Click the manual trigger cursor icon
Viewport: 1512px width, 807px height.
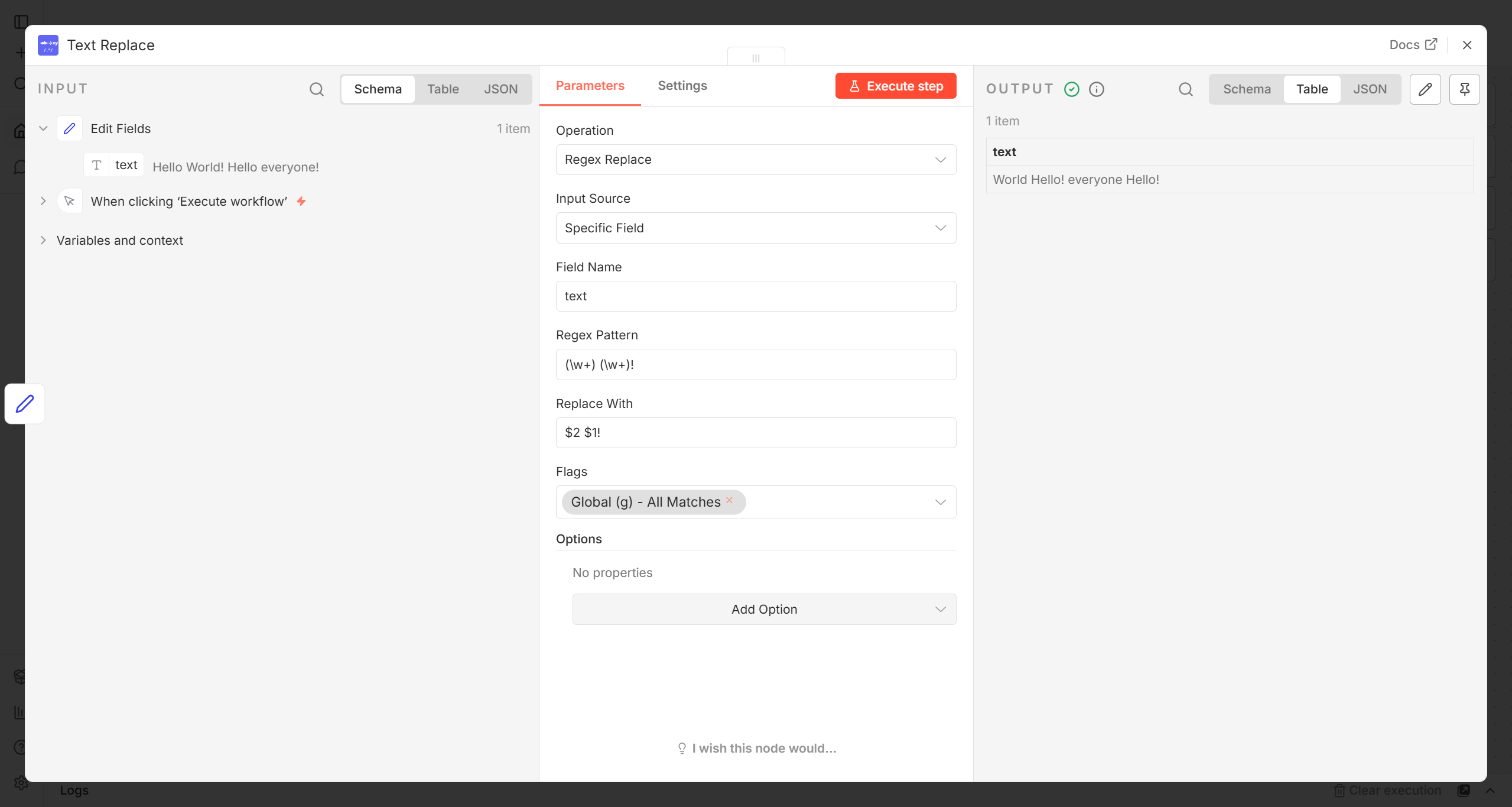[x=70, y=201]
